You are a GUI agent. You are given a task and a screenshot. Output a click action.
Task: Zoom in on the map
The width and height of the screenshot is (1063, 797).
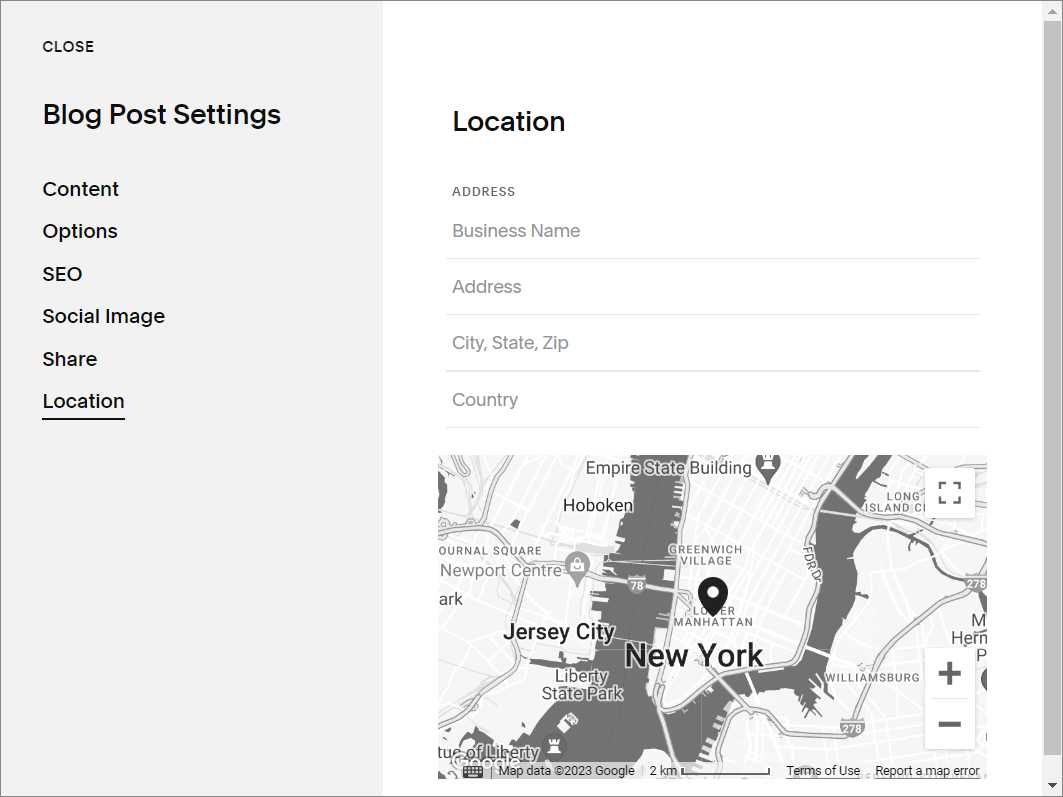pyautogui.click(x=949, y=672)
